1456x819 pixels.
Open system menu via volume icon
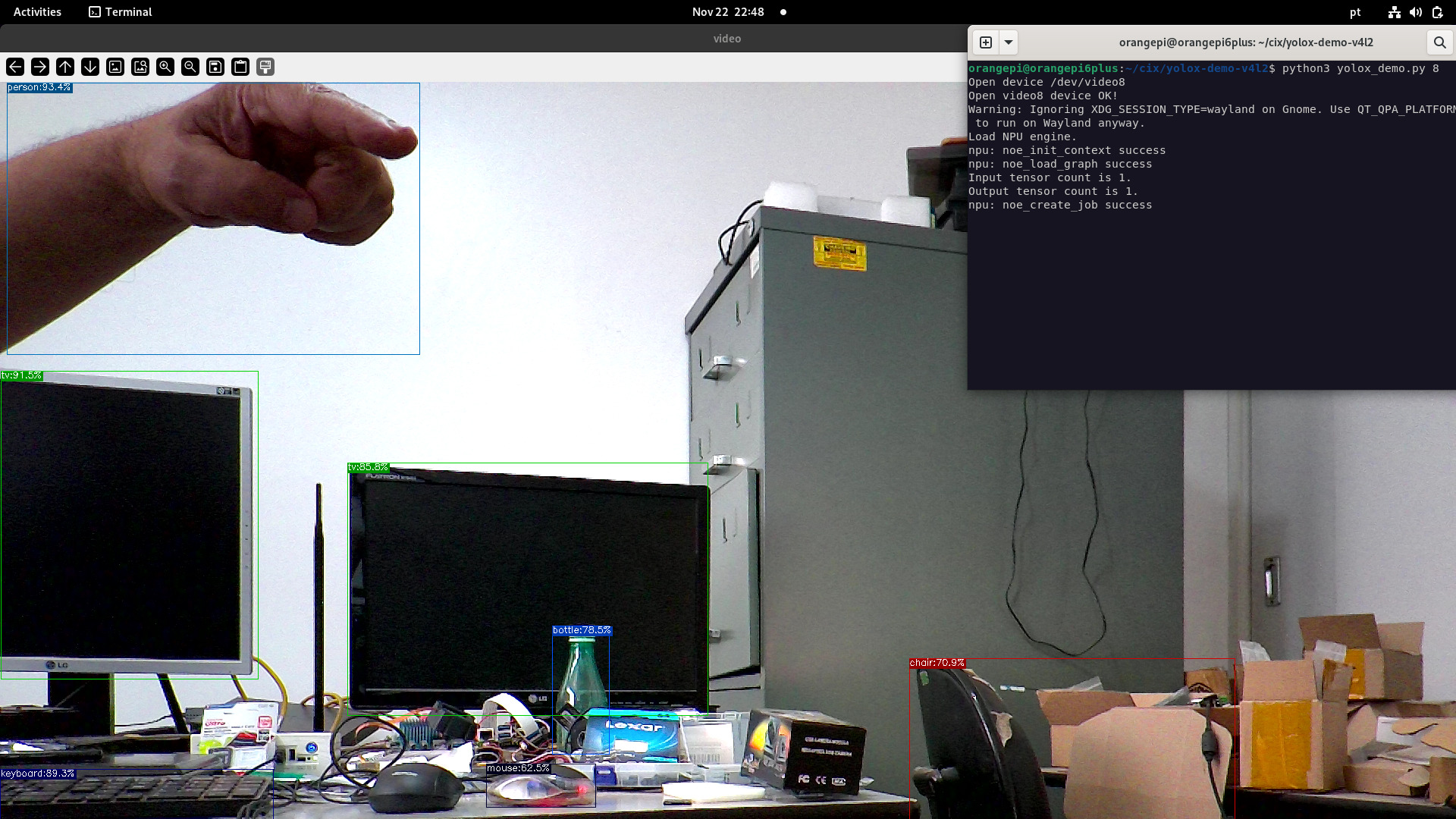[1416, 12]
